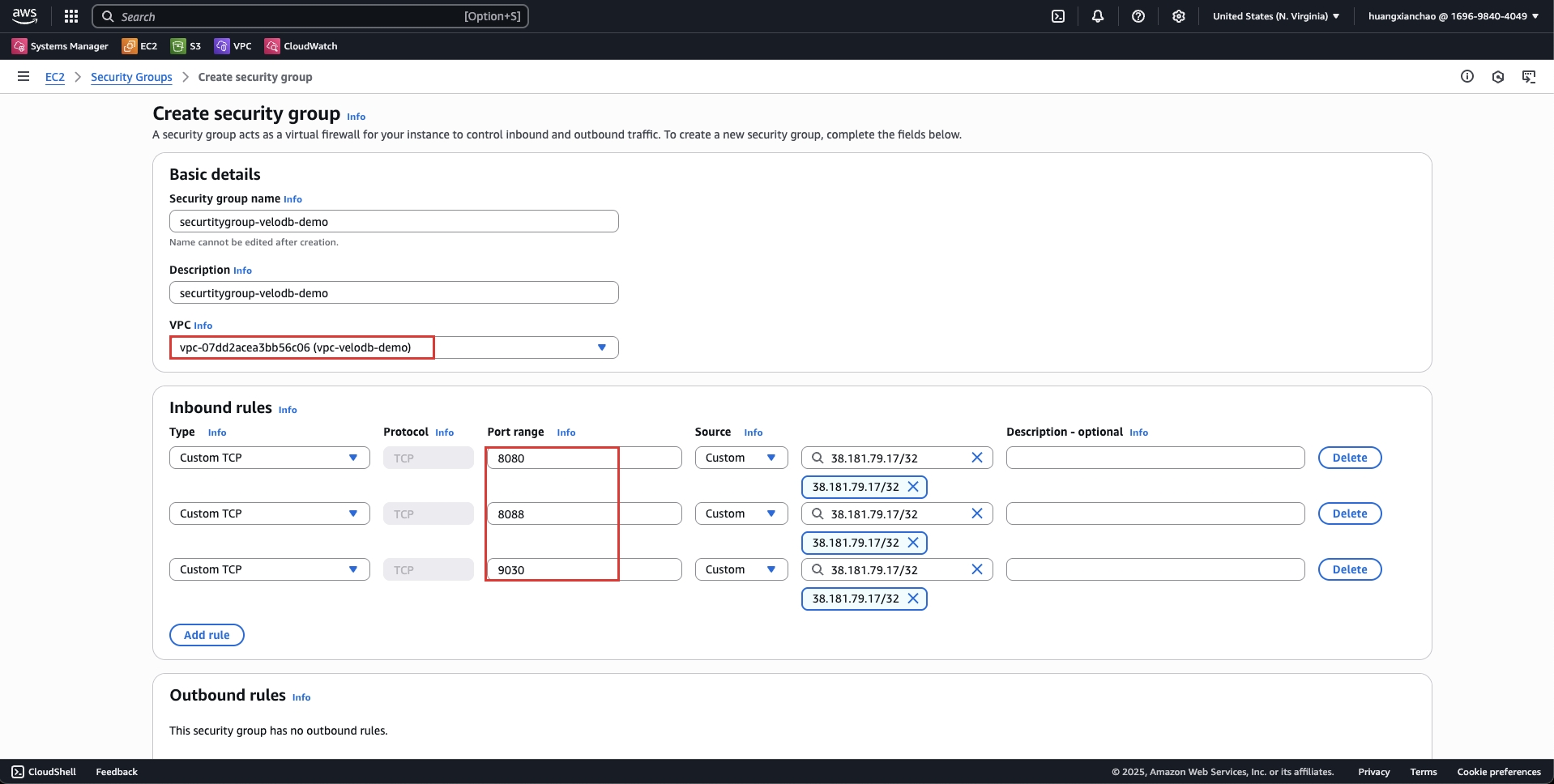Open Type dropdown for port 9030 rule
The width and height of the screenshot is (1554, 784).
click(x=270, y=569)
